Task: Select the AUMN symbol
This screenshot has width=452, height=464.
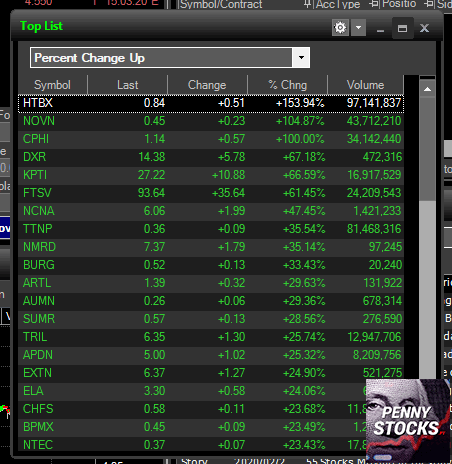Action: (39, 301)
